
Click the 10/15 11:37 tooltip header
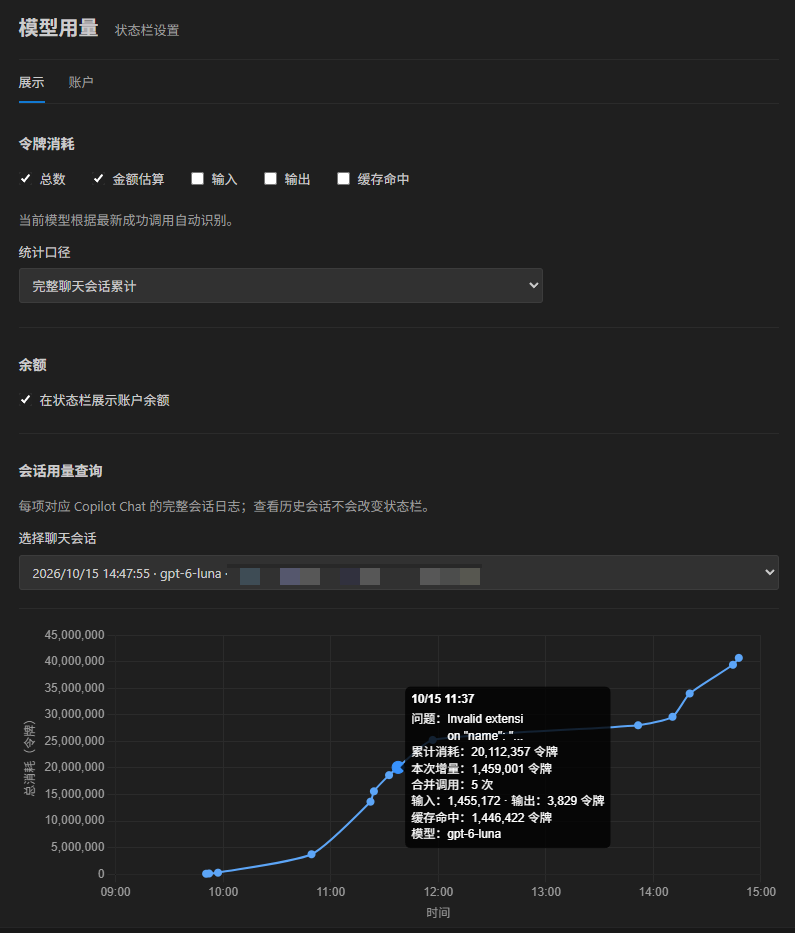443,699
